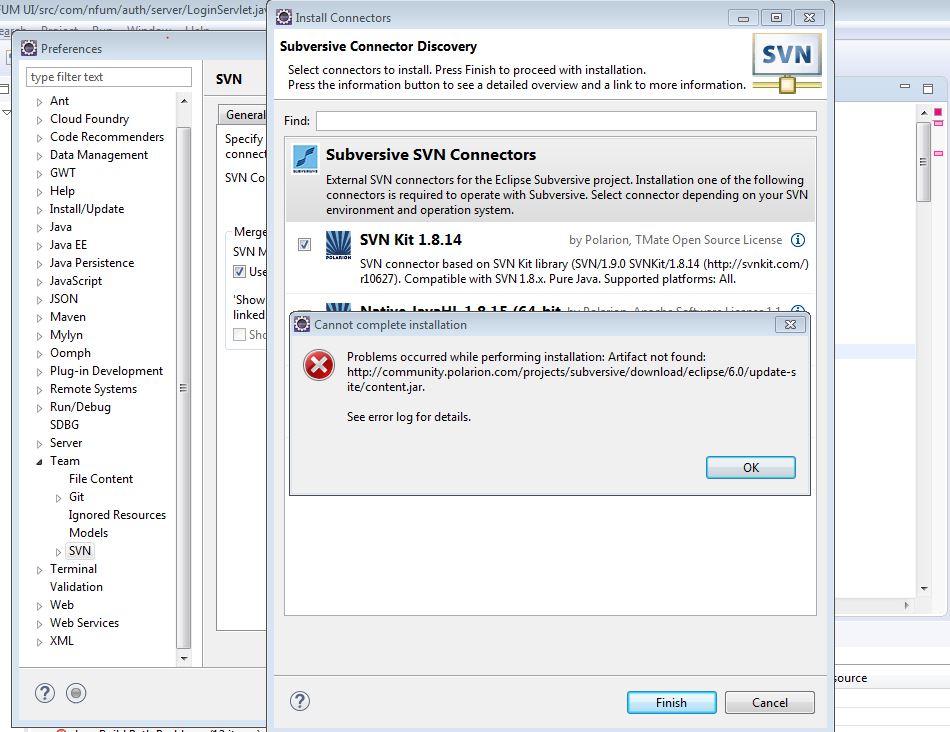The height and width of the screenshot is (732, 950).
Task: Expand the SVN node under Team
Action: tap(58, 552)
